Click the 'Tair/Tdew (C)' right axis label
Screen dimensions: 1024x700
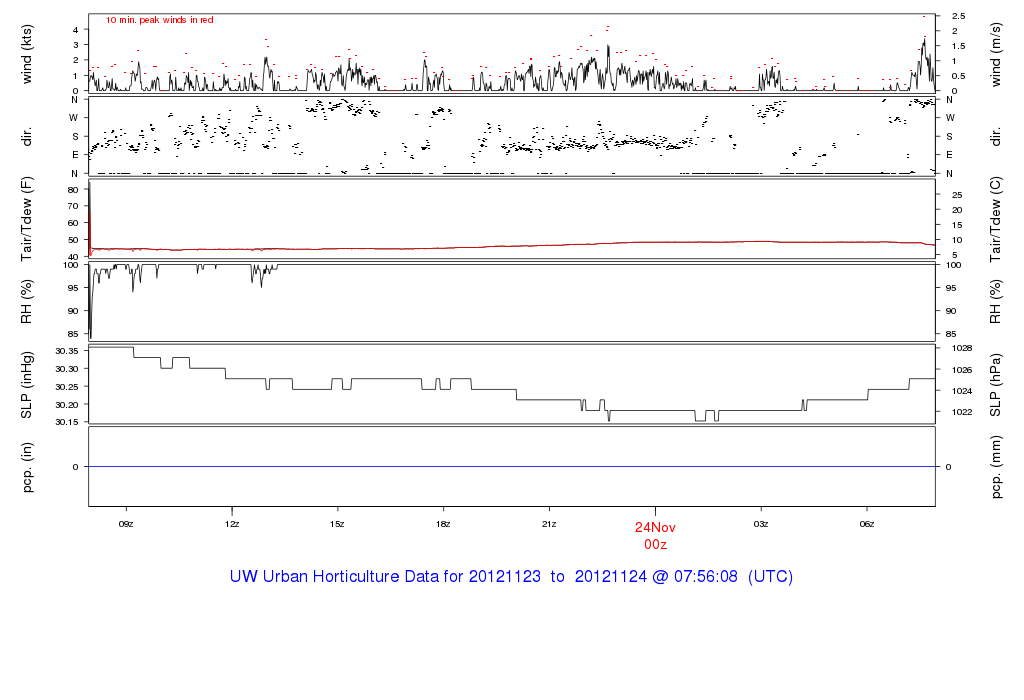(995, 219)
